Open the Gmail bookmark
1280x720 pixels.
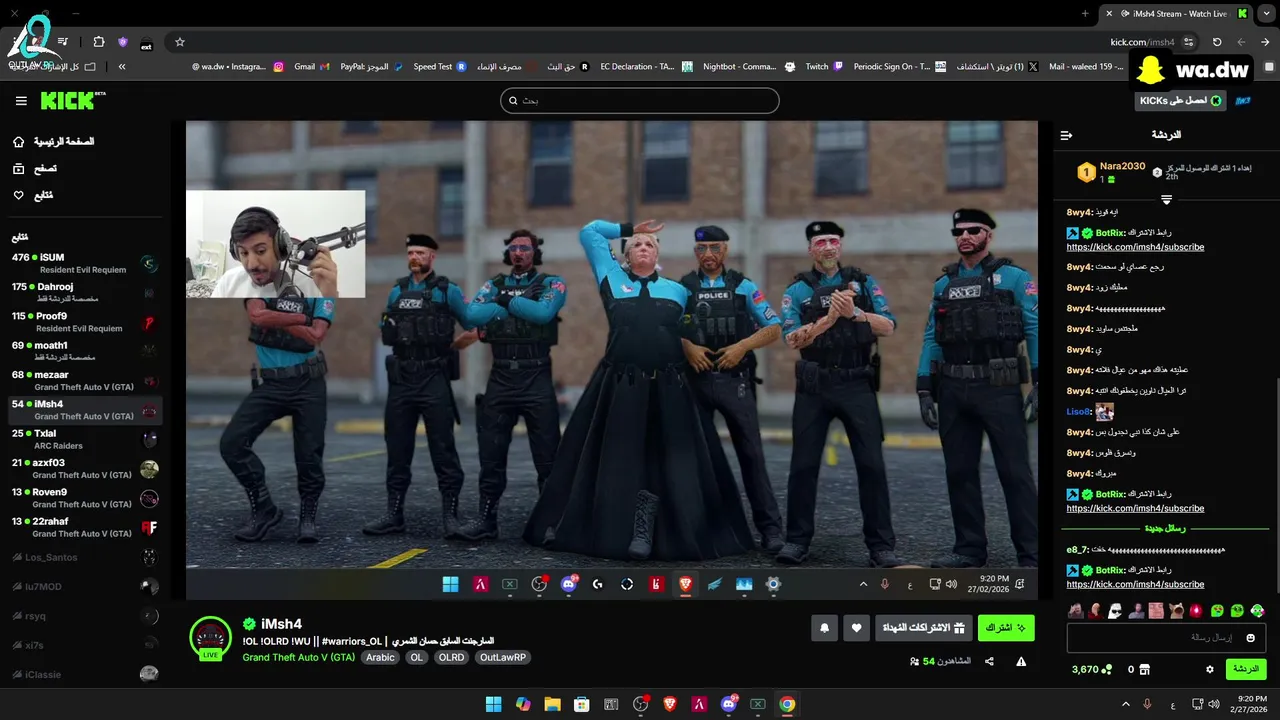[311, 67]
